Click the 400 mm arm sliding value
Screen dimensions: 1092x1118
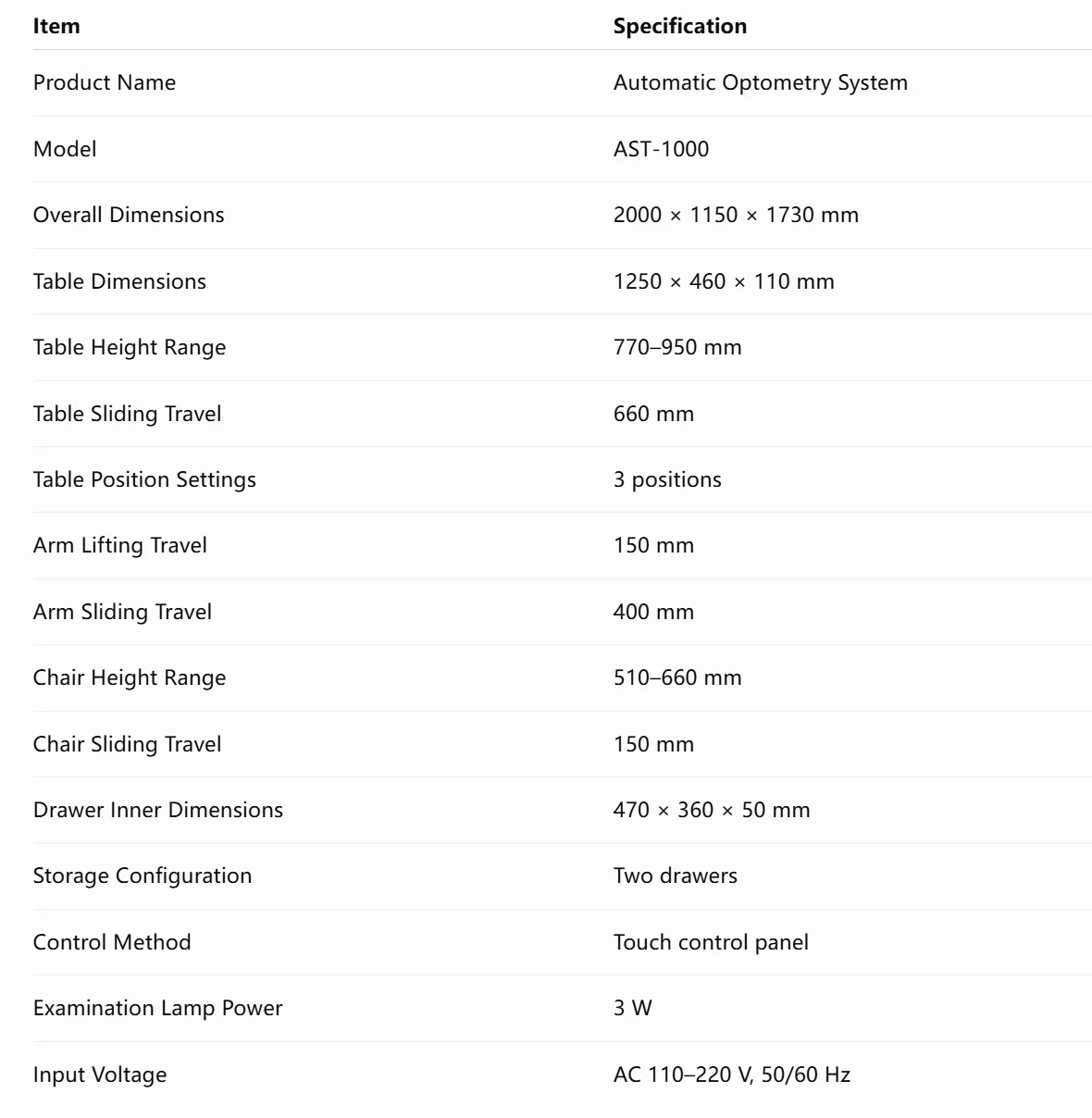point(653,612)
